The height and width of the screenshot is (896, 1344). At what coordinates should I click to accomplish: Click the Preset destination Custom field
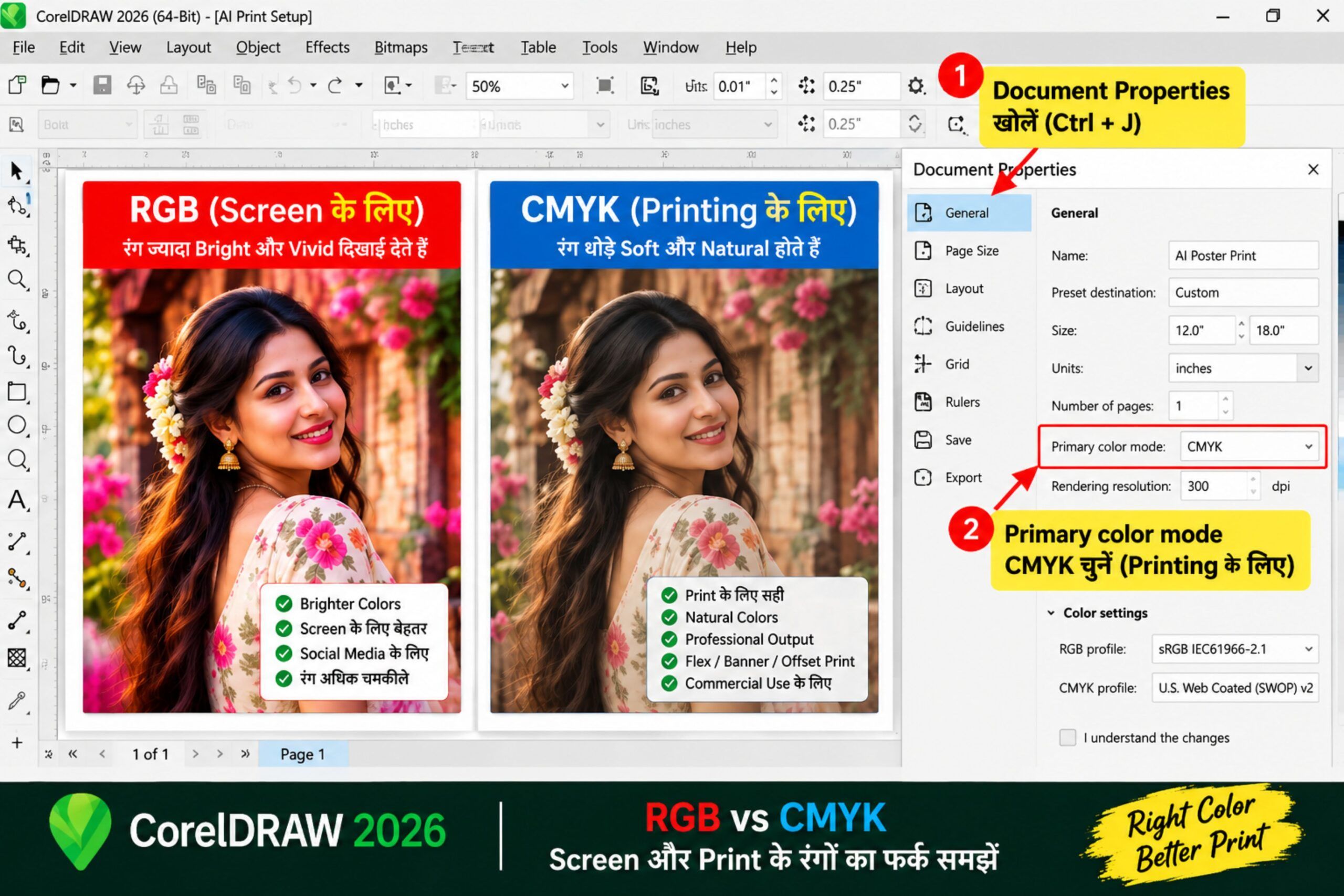[x=1243, y=292]
